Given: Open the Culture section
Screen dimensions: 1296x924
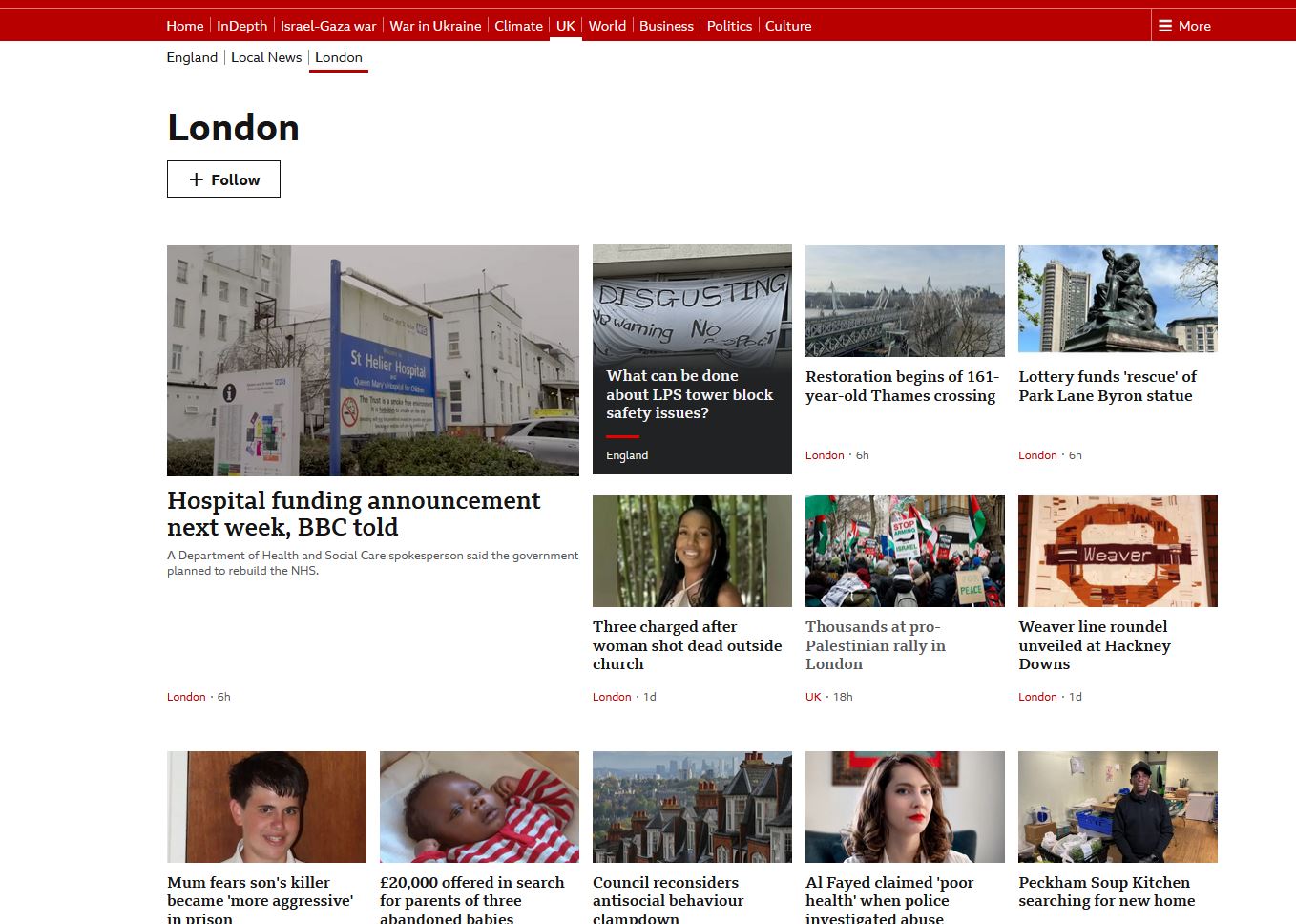Looking at the screenshot, I should [x=788, y=26].
